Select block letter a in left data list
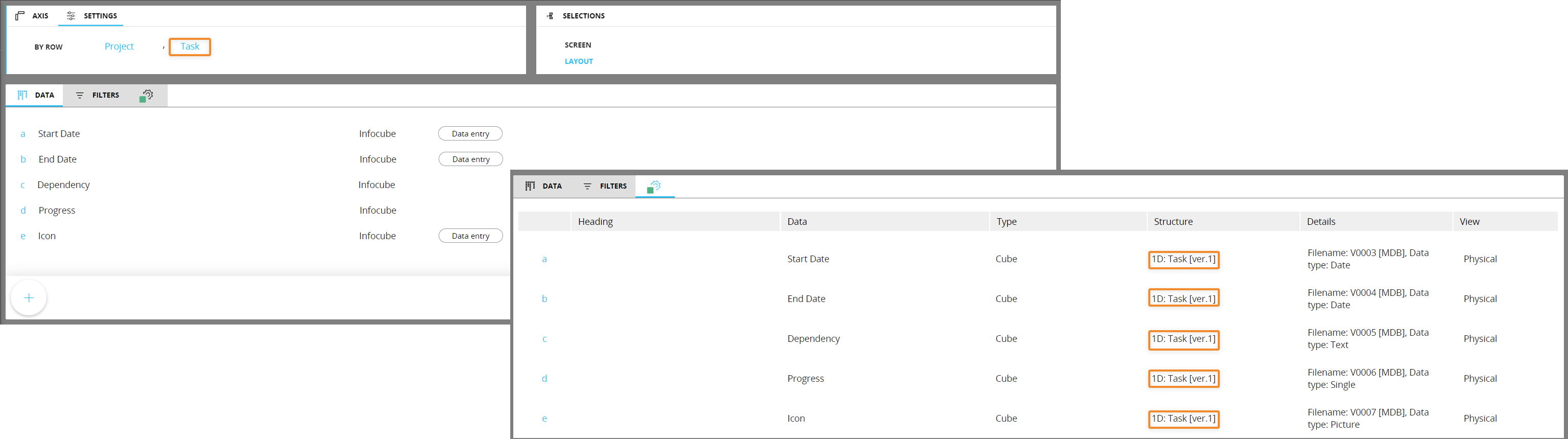The width and height of the screenshot is (1568, 439). tap(23, 134)
